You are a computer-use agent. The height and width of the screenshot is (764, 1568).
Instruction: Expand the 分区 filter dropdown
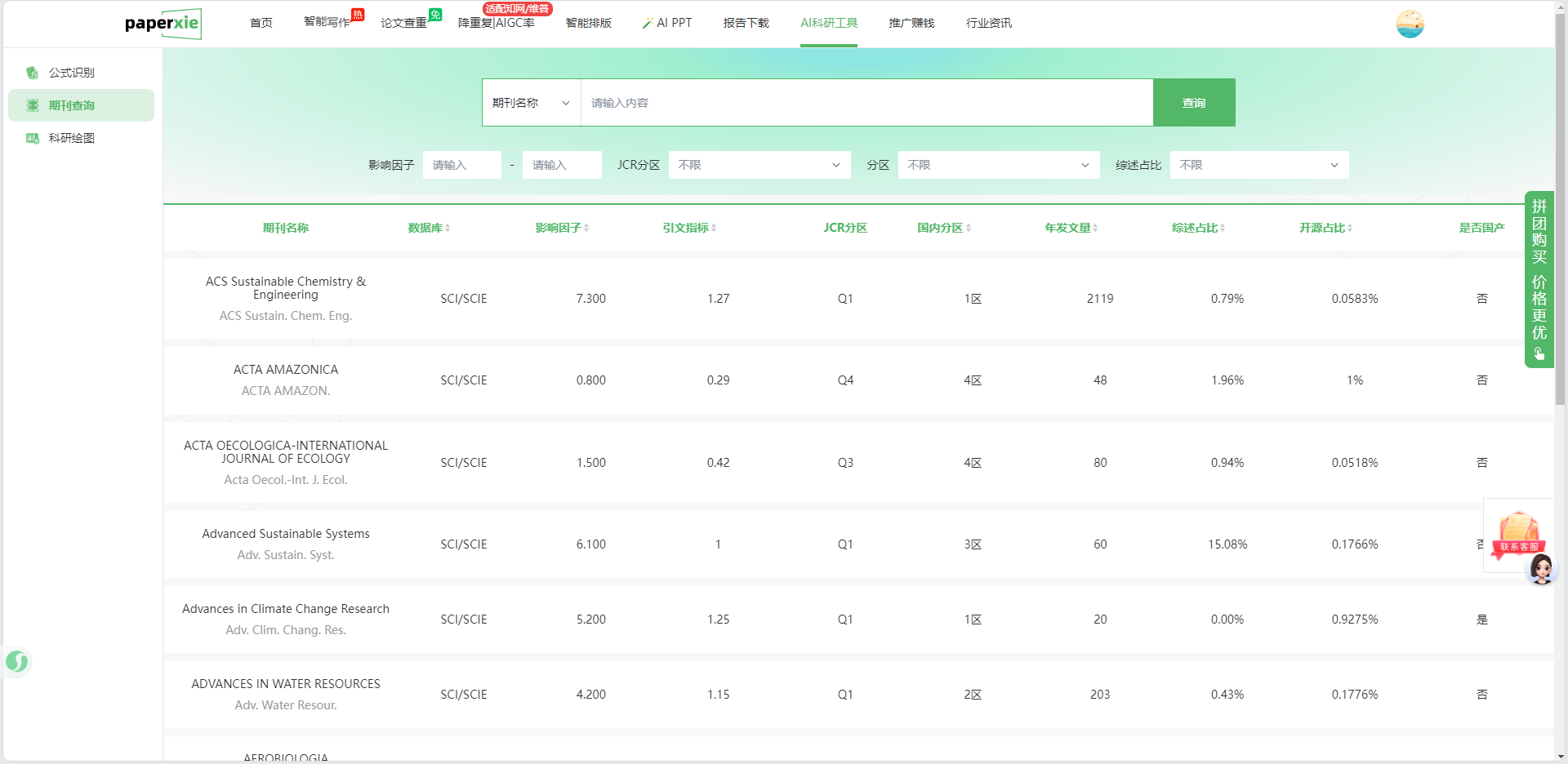coord(998,165)
